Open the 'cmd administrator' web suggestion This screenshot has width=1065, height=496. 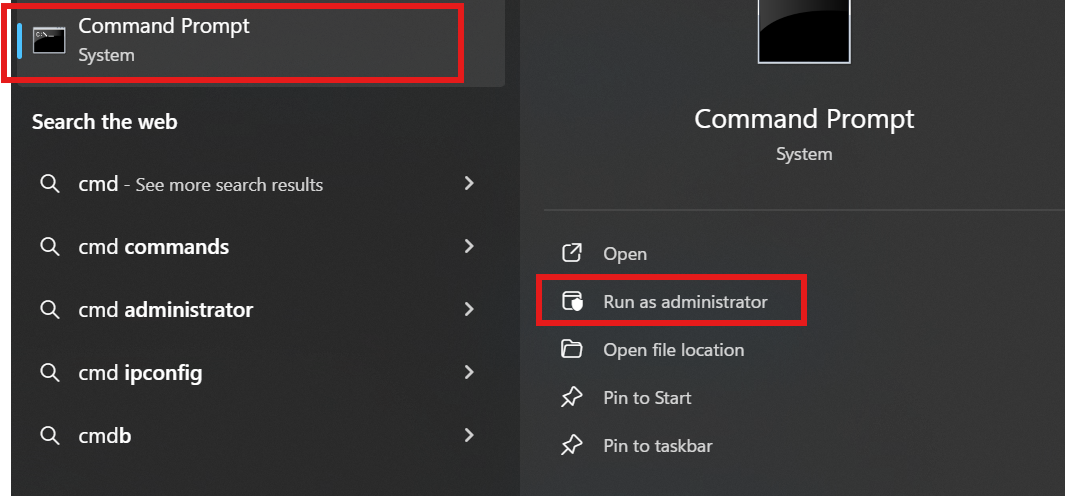(261, 310)
